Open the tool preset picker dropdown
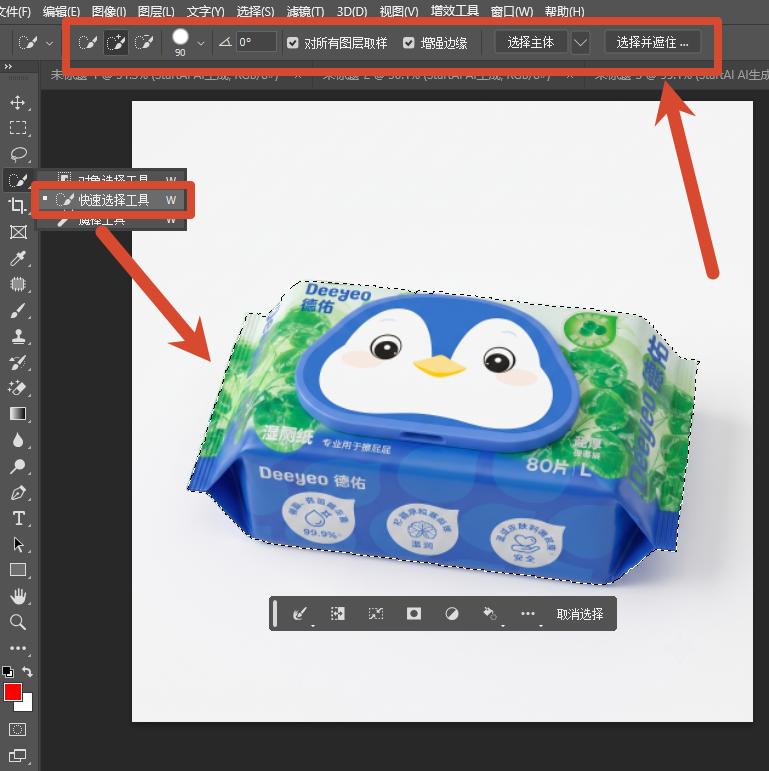Image resolution: width=769 pixels, height=771 pixels. [x=49, y=43]
